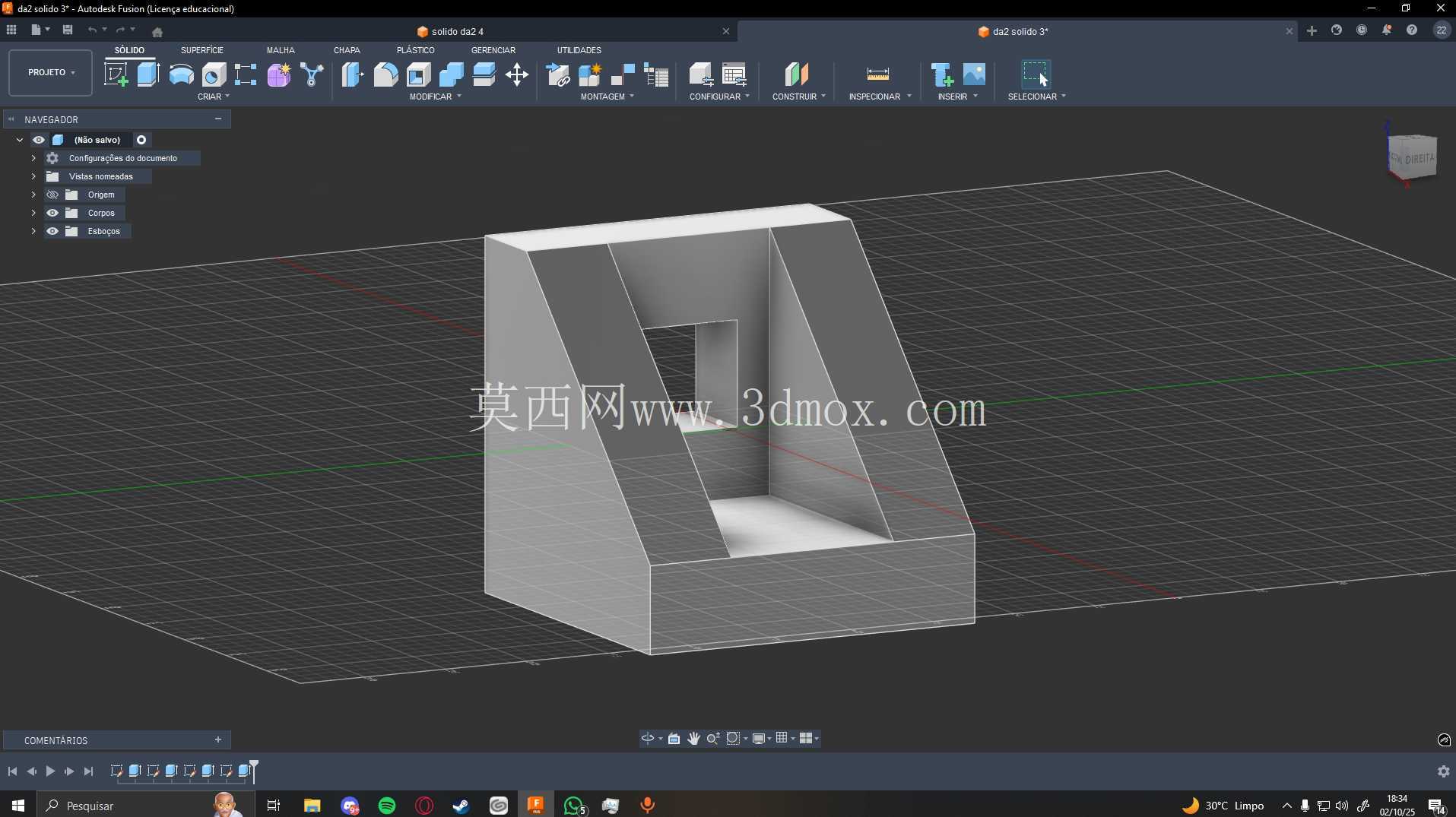Open a new design tab plus button
1456x817 pixels.
click(1312, 30)
